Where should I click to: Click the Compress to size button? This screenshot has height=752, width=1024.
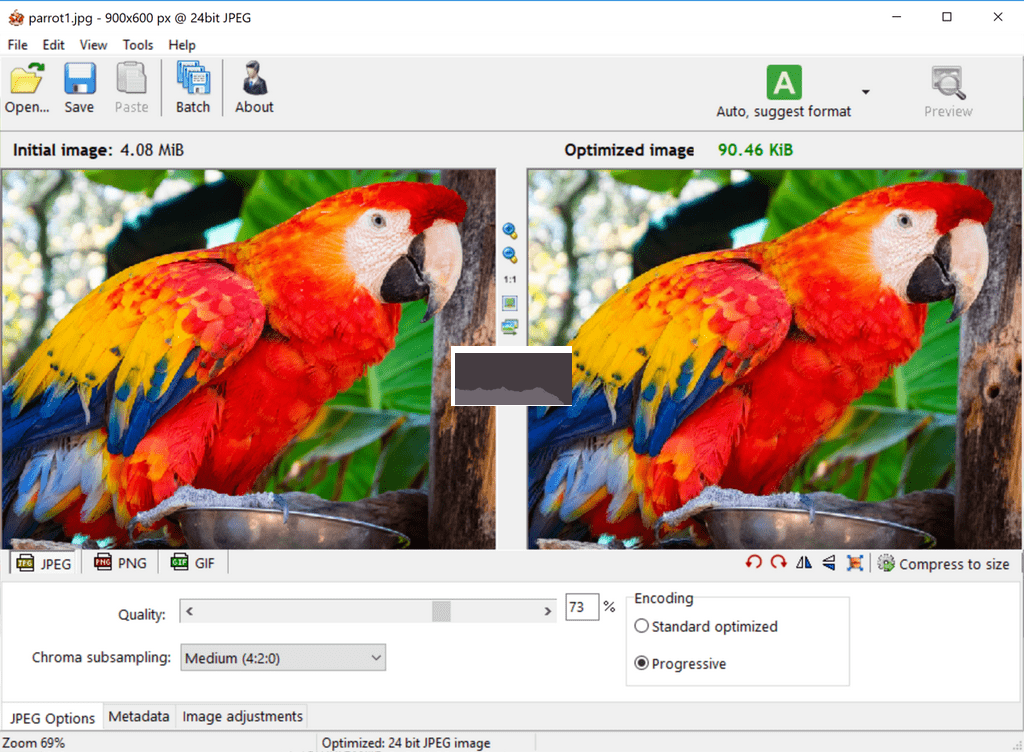point(943,564)
